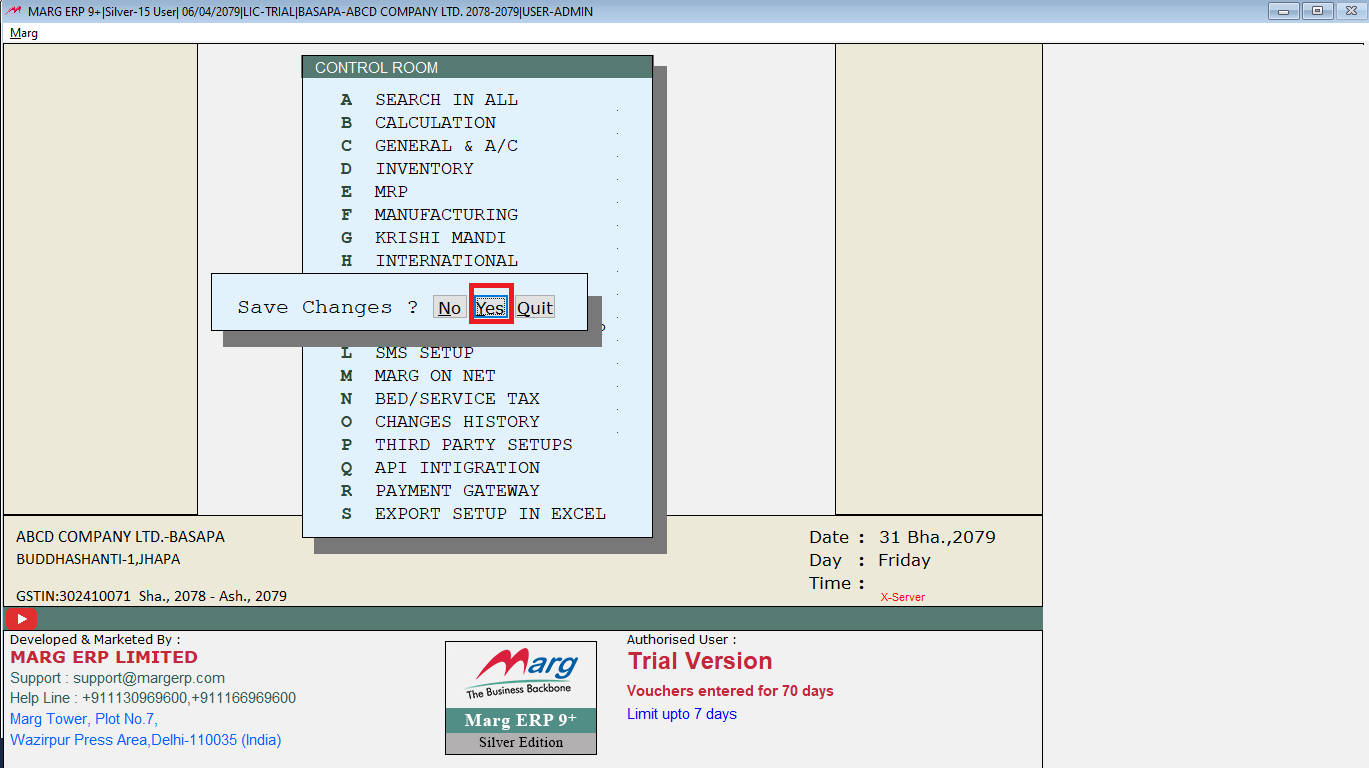Close the Marg ERP window
This screenshot has height=768, width=1369.
click(1351, 11)
